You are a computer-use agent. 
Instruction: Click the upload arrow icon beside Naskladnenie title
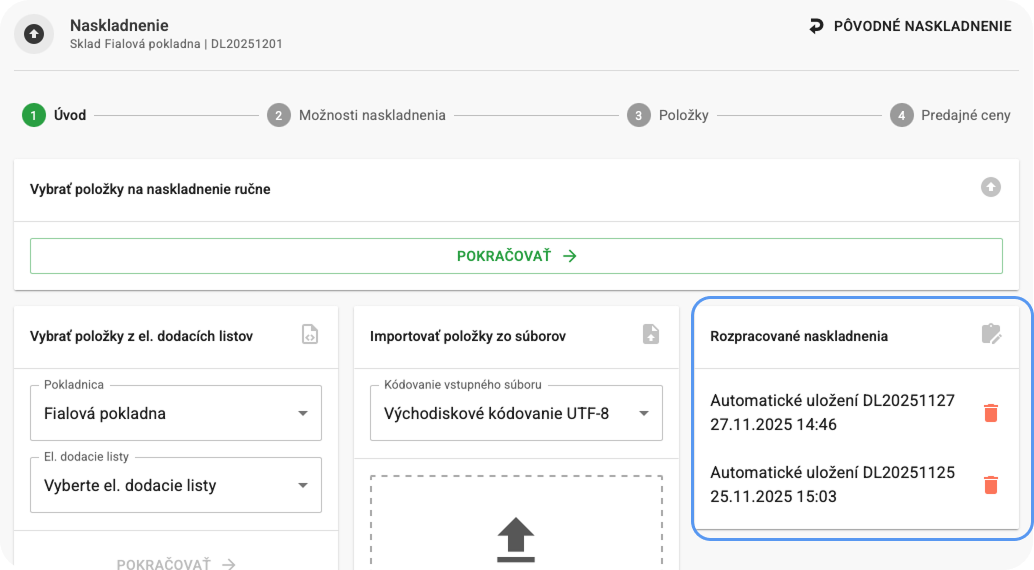coord(34,34)
